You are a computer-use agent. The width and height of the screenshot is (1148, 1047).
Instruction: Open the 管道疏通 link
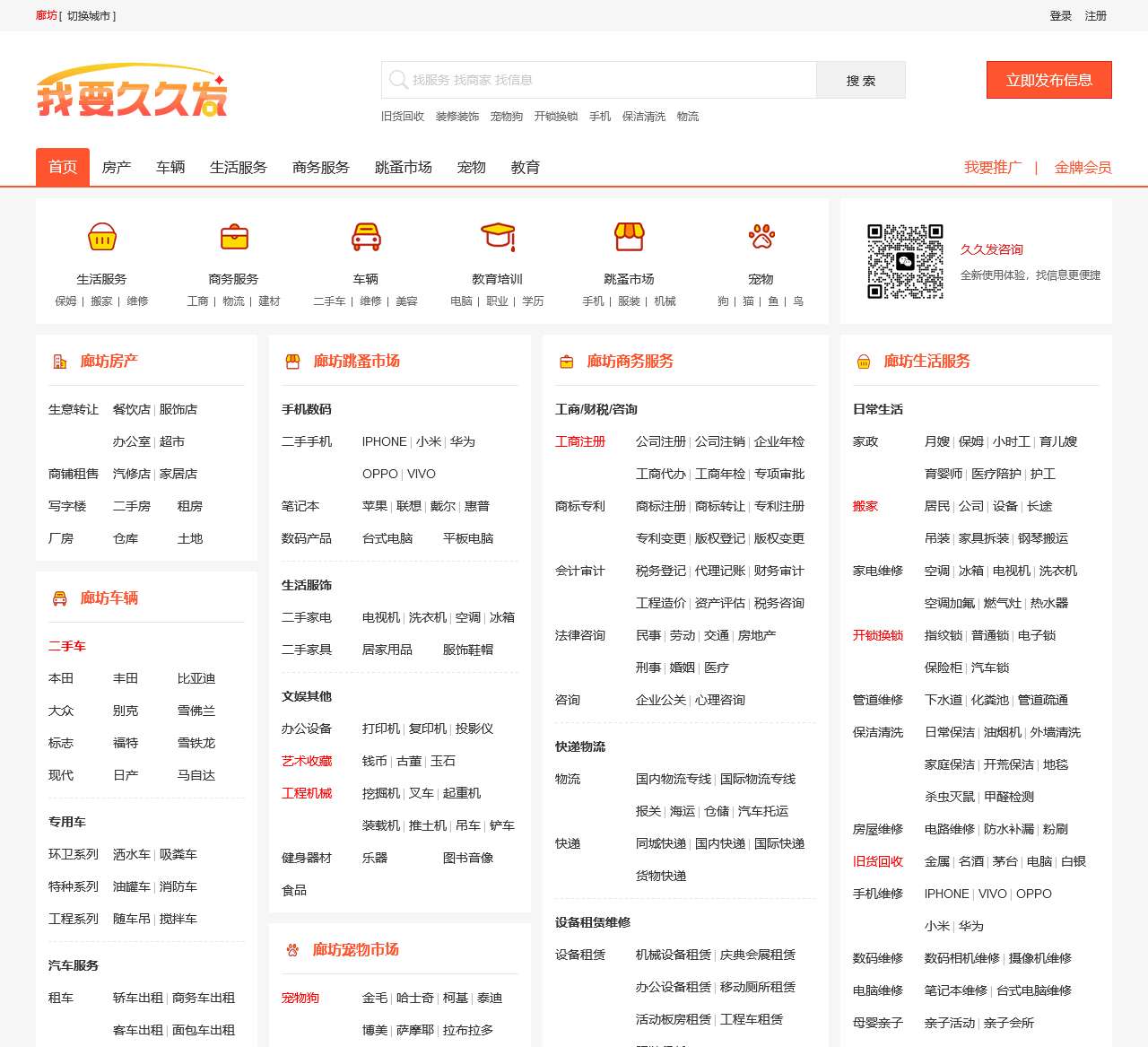pyautogui.click(x=1043, y=700)
